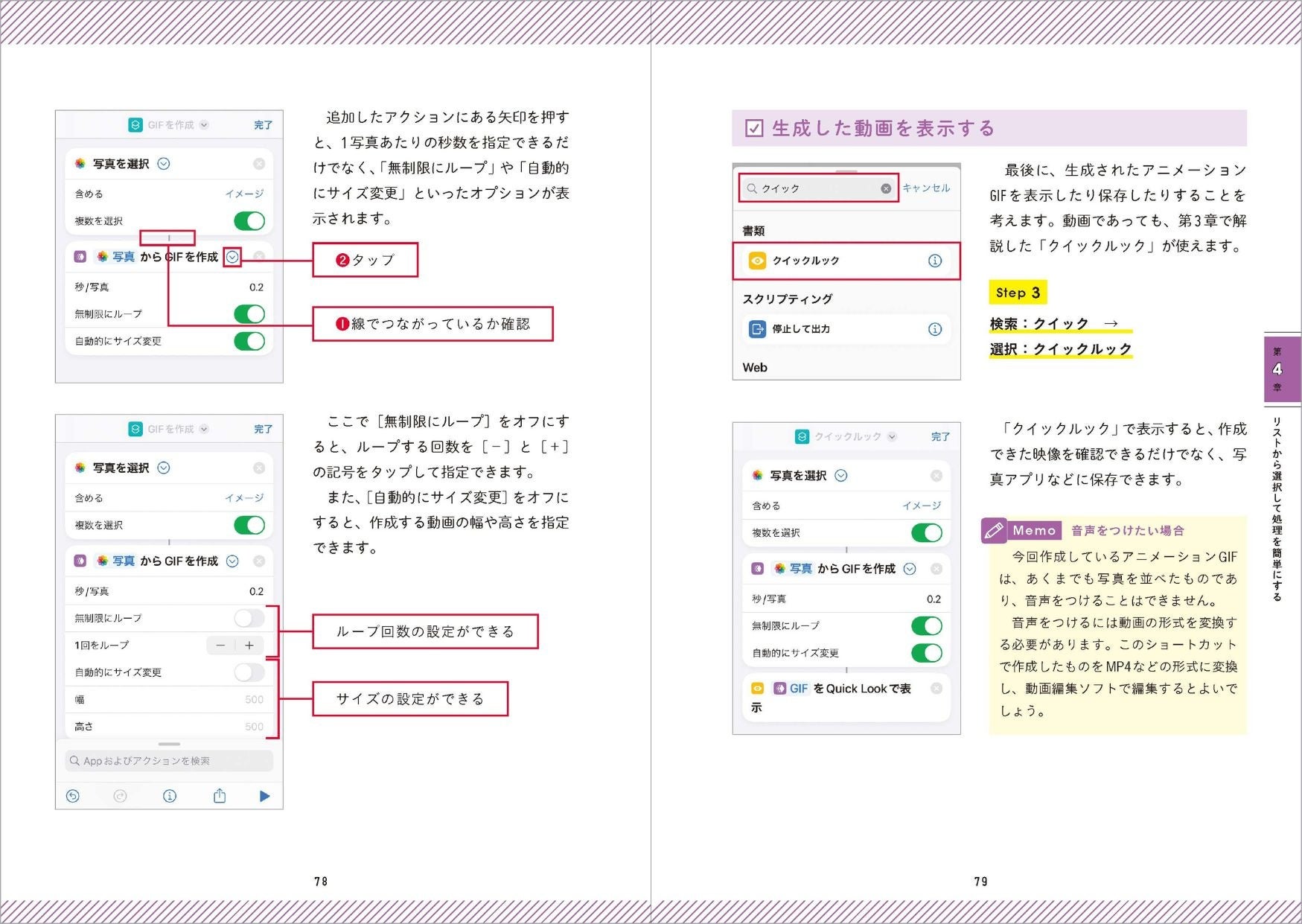Select the GIF variable token in the Quick Look action
This screenshot has width=1302, height=924.
[x=791, y=689]
